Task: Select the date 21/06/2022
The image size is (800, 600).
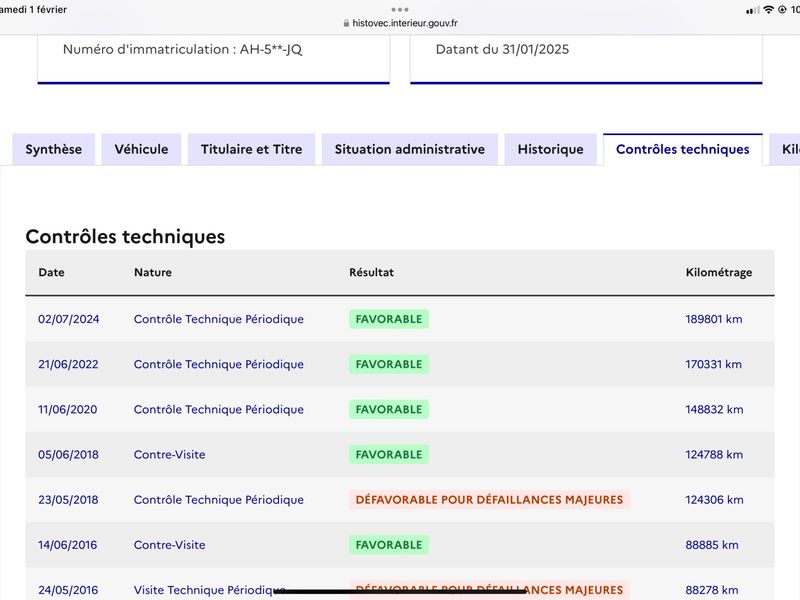Action: point(68,364)
